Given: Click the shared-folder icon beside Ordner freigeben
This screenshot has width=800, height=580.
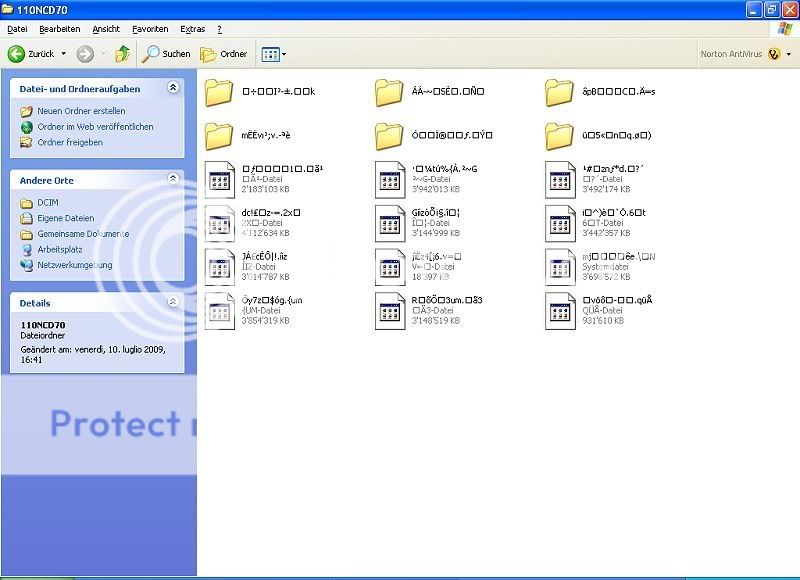Looking at the screenshot, I should pyautogui.click(x=26, y=142).
